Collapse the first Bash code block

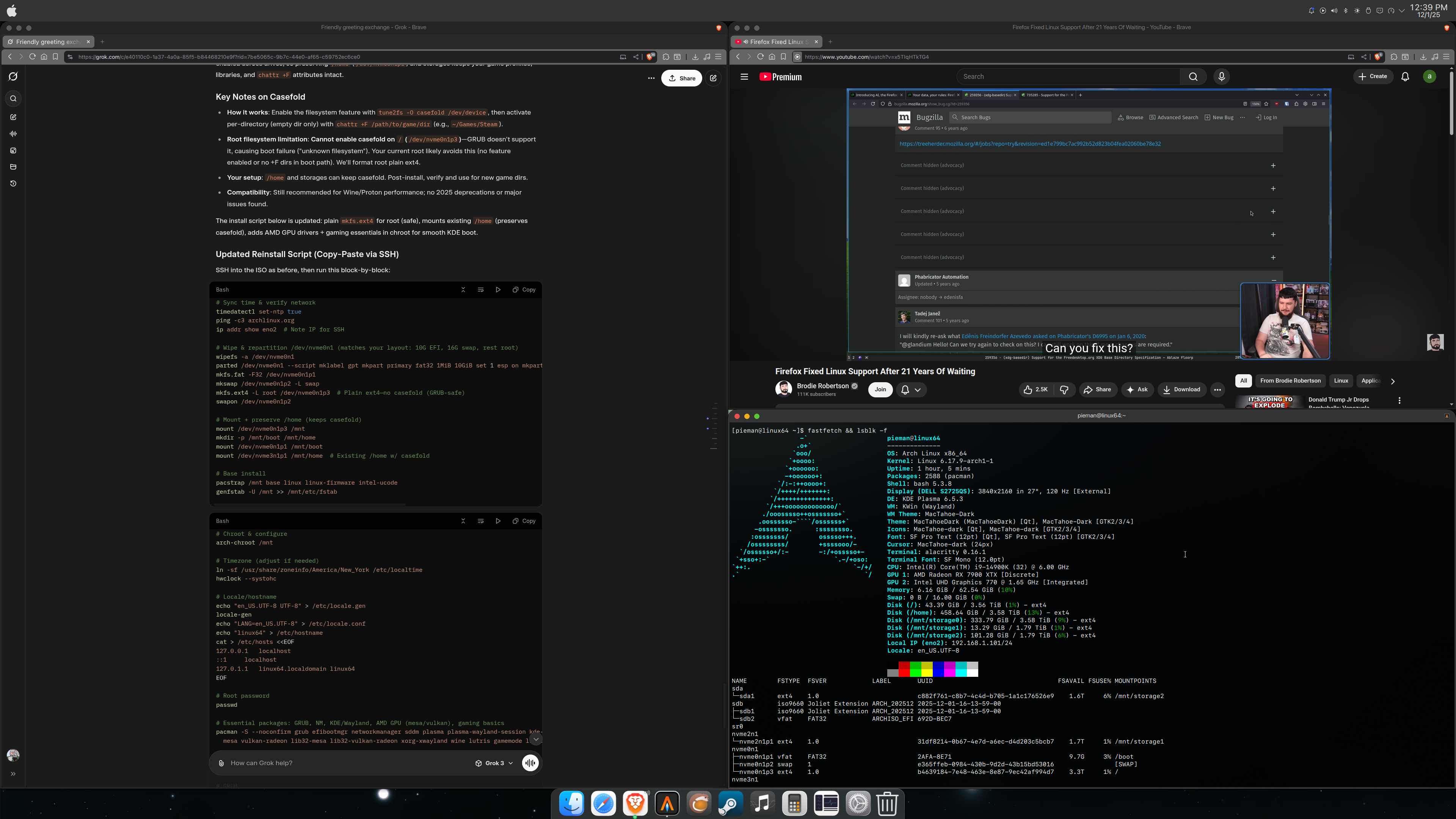pyautogui.click(x=463, y=289)
